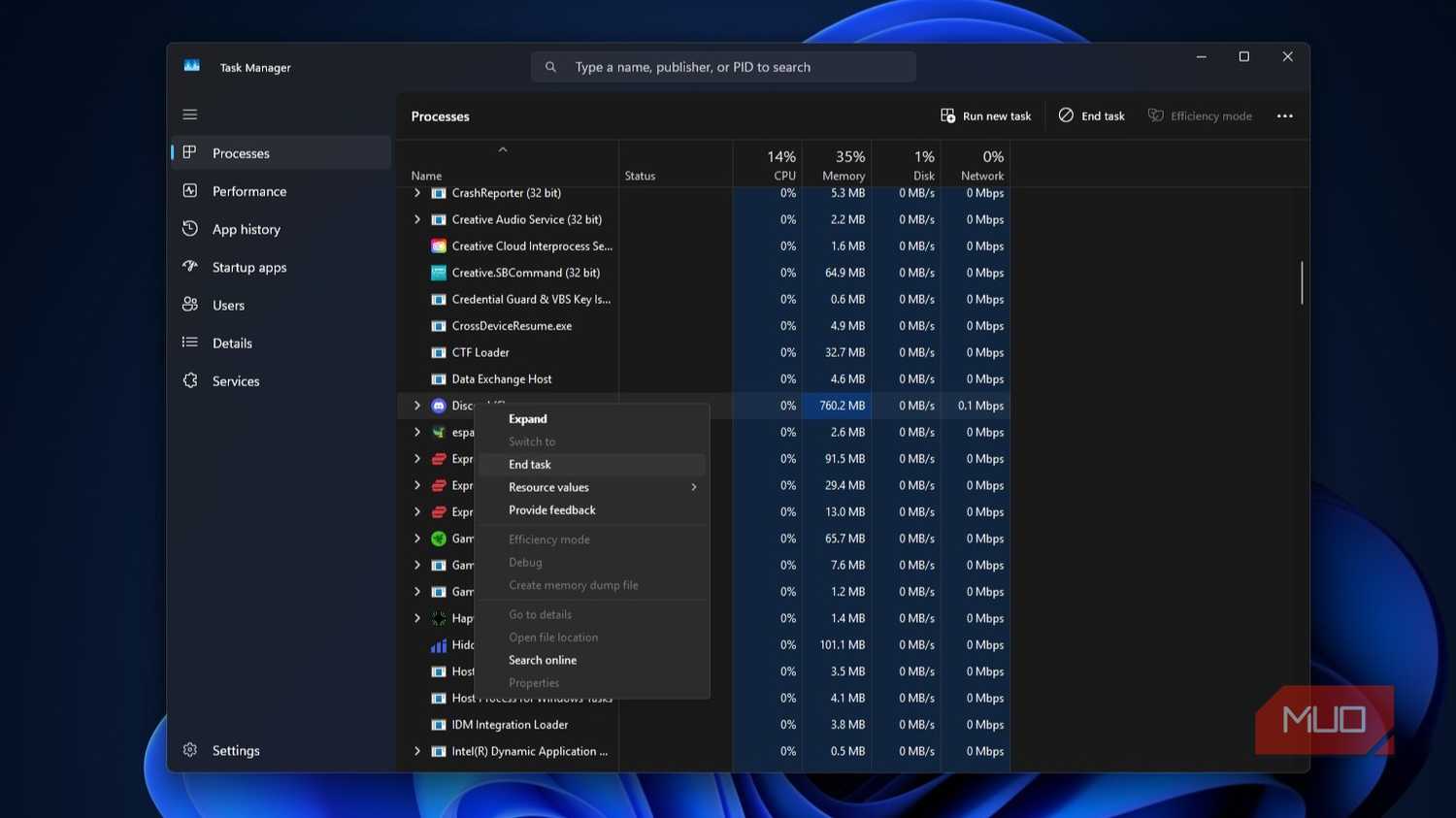Click the Creative Cloud Interprocess icon
Viewport: 1456px width, 818px height.
pyautogui.click(x=439, y=246)
